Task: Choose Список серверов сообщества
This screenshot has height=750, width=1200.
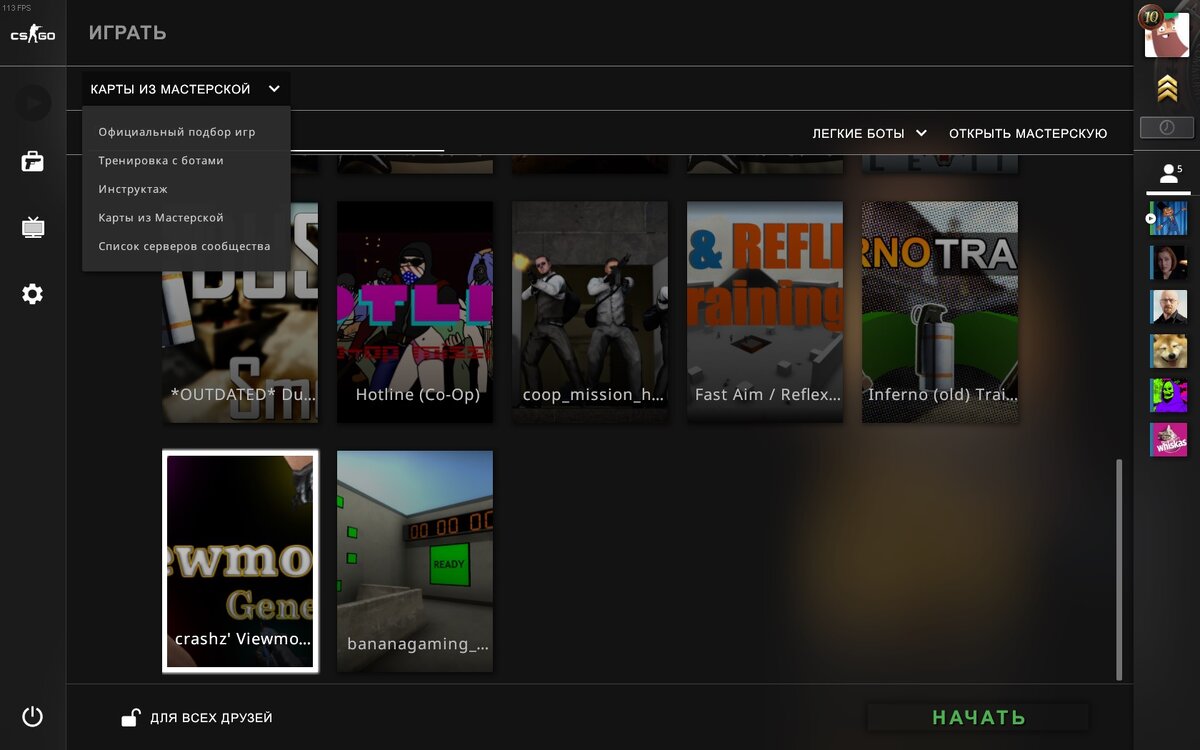Action: 184,246
